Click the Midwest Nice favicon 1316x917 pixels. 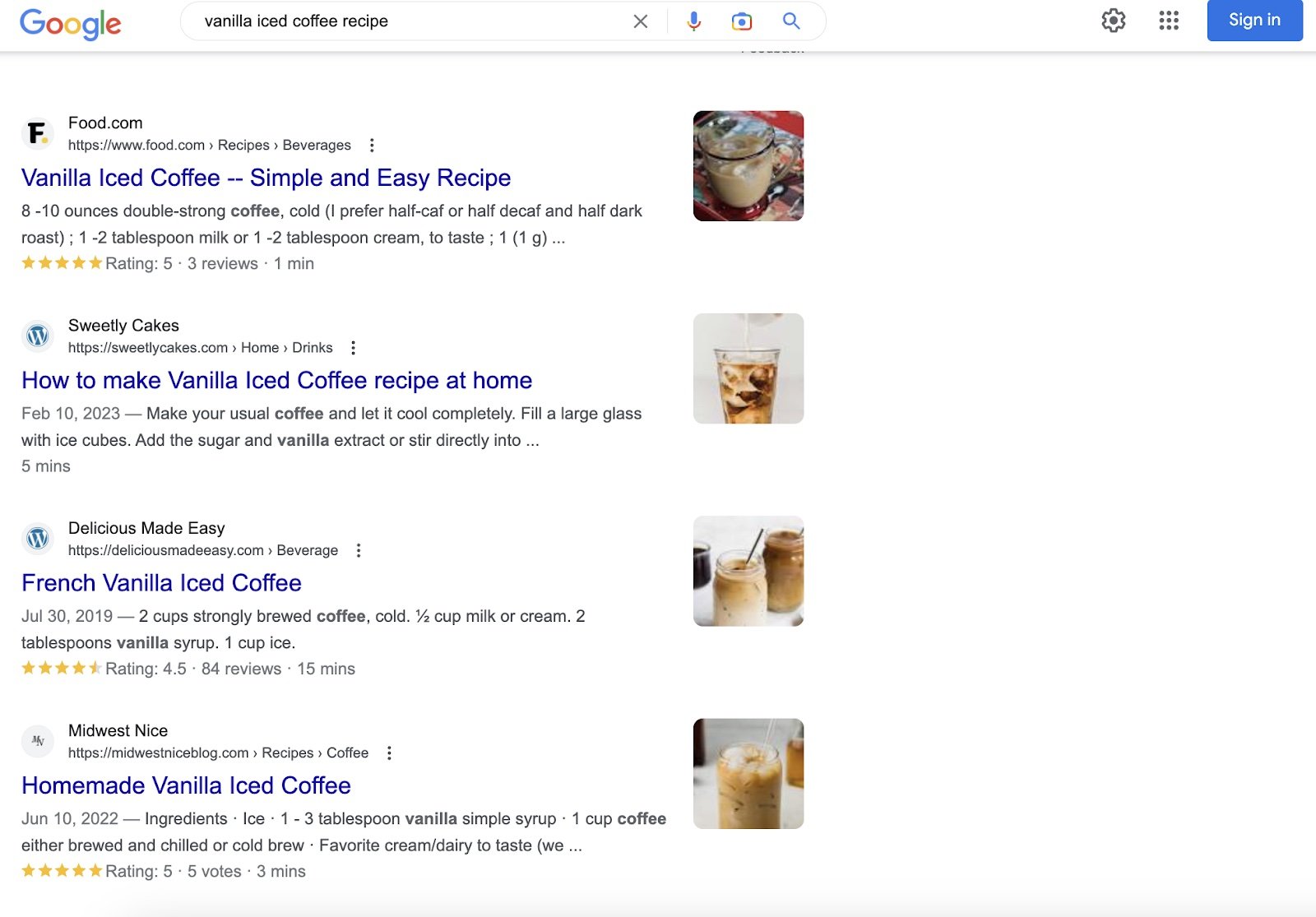coord(37,741)
